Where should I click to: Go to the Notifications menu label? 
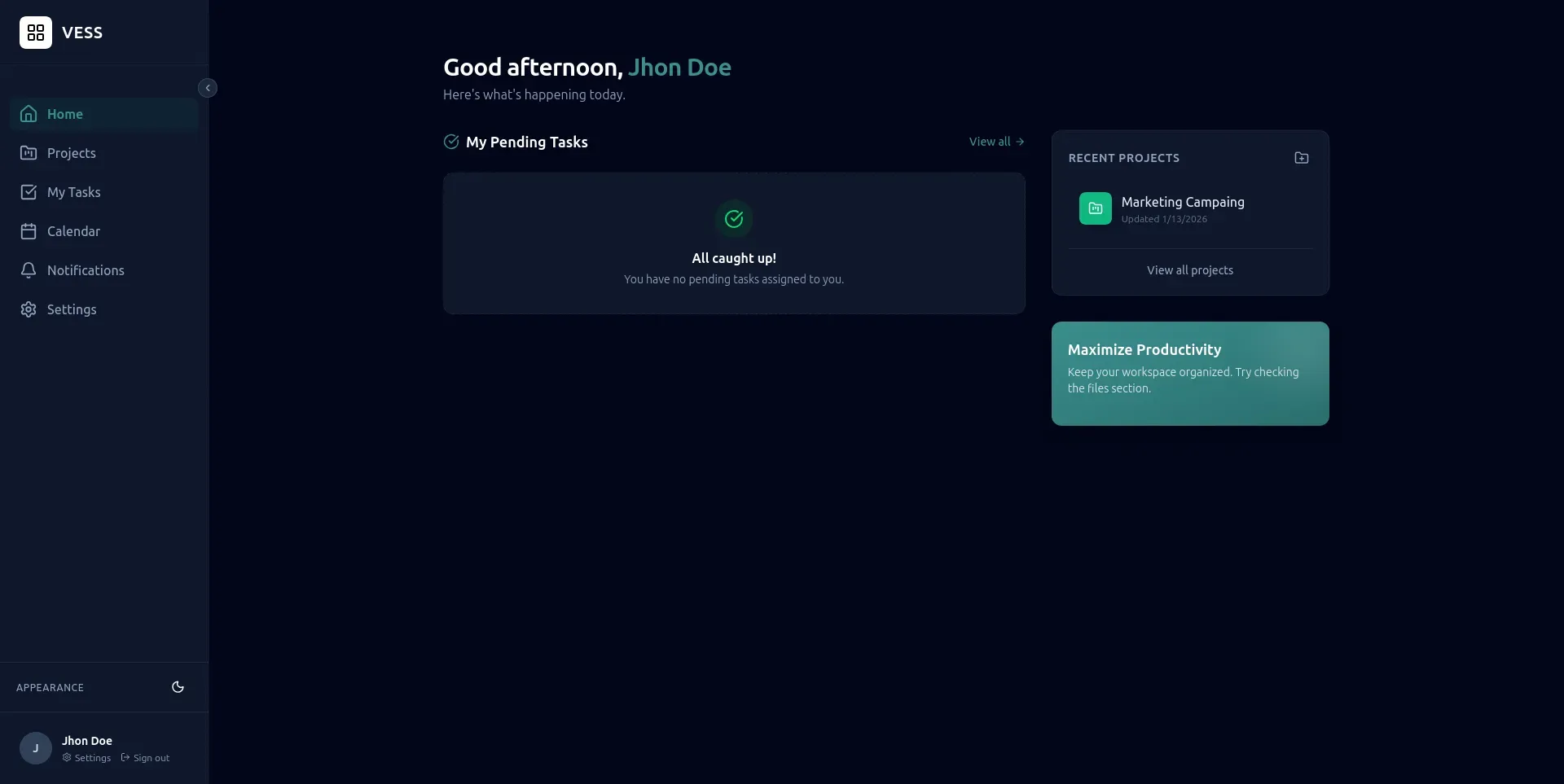[x=86, y=270]
